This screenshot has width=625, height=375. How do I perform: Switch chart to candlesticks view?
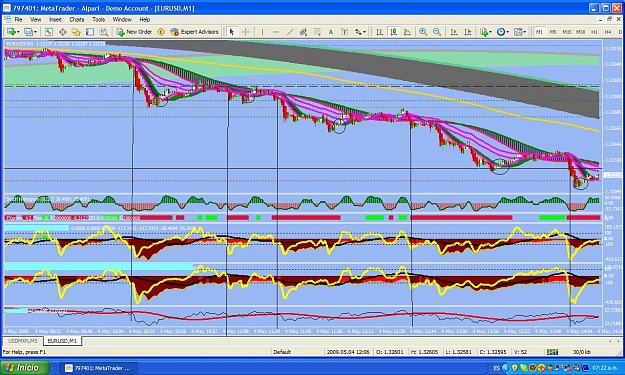393,32
